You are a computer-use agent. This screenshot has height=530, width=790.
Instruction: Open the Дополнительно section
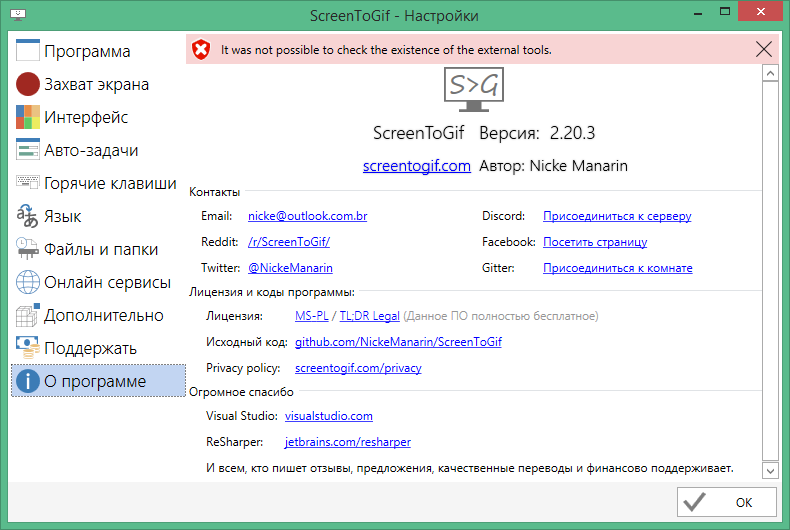[x=98, y=315]
